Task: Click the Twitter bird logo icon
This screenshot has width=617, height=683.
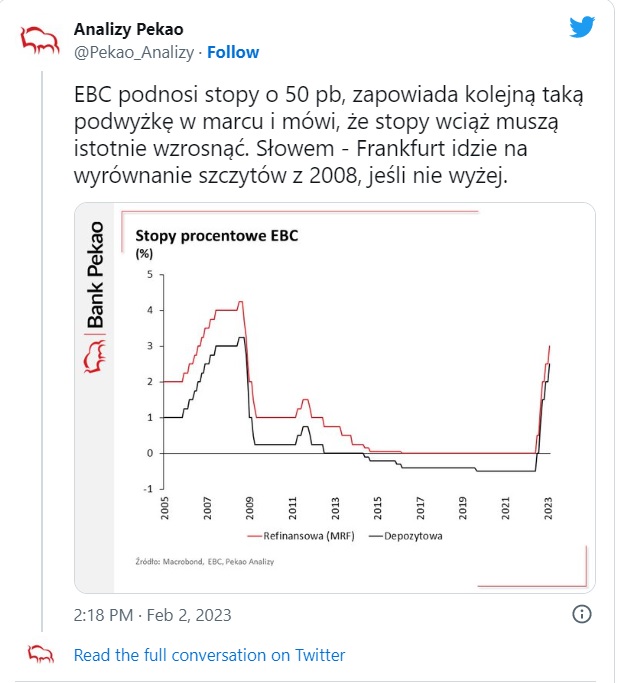Action: (x=582, y=27)
